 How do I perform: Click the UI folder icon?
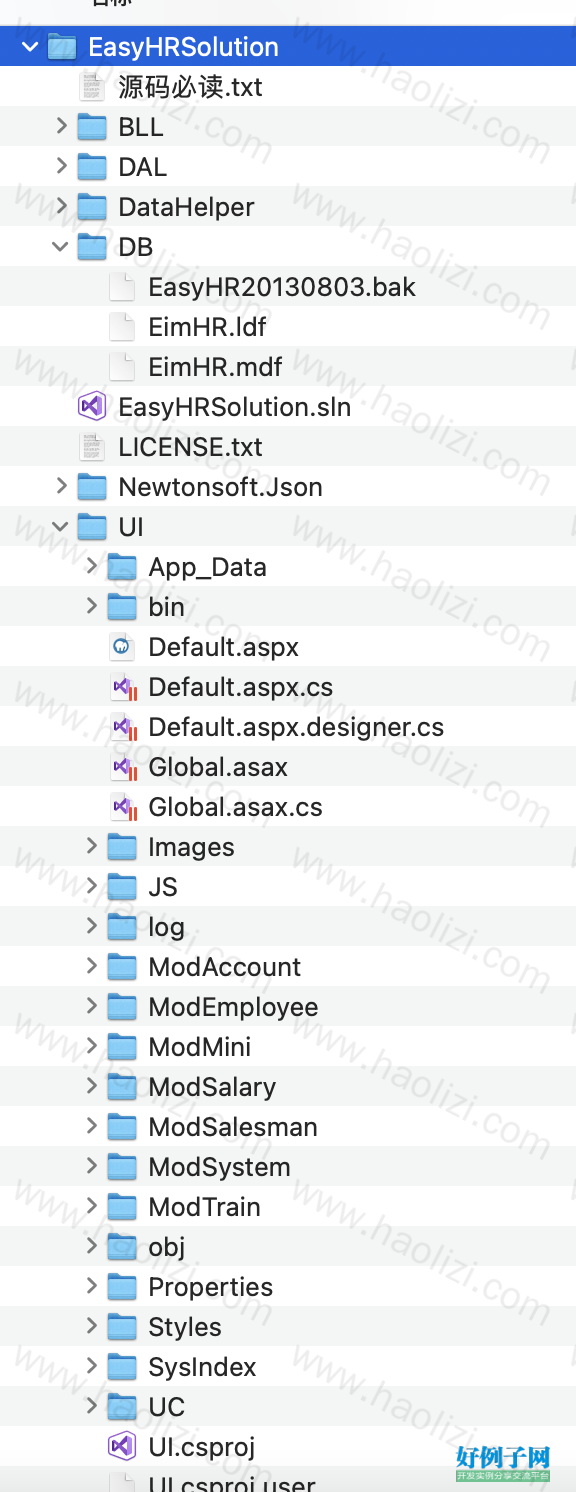[x=92, y=527]
